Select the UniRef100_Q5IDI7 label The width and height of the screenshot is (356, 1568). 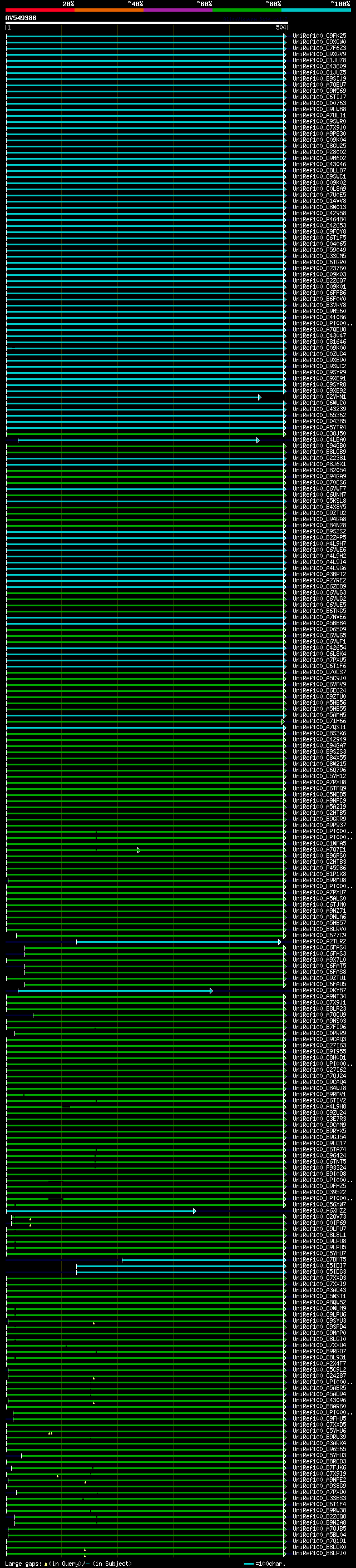[319, 1266]
